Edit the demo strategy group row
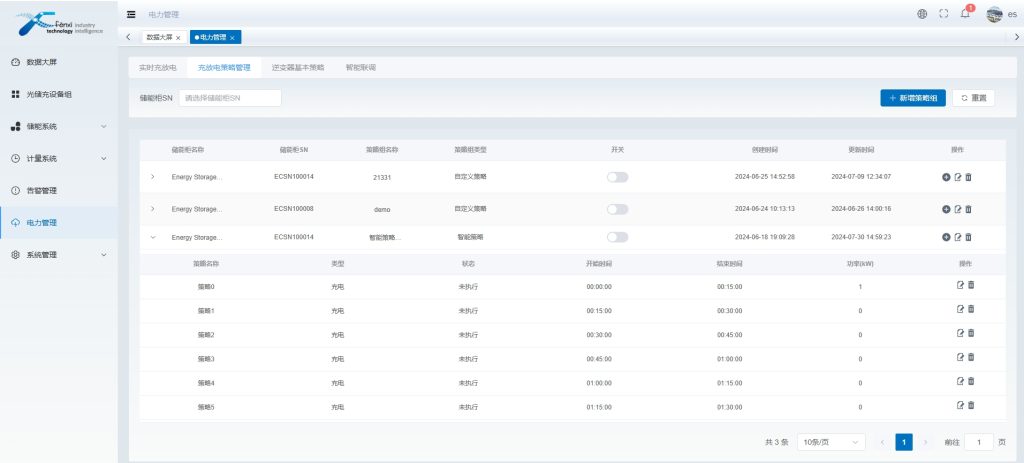The height and width of the screenshot is (463, 1024). (x=957, y=209)
